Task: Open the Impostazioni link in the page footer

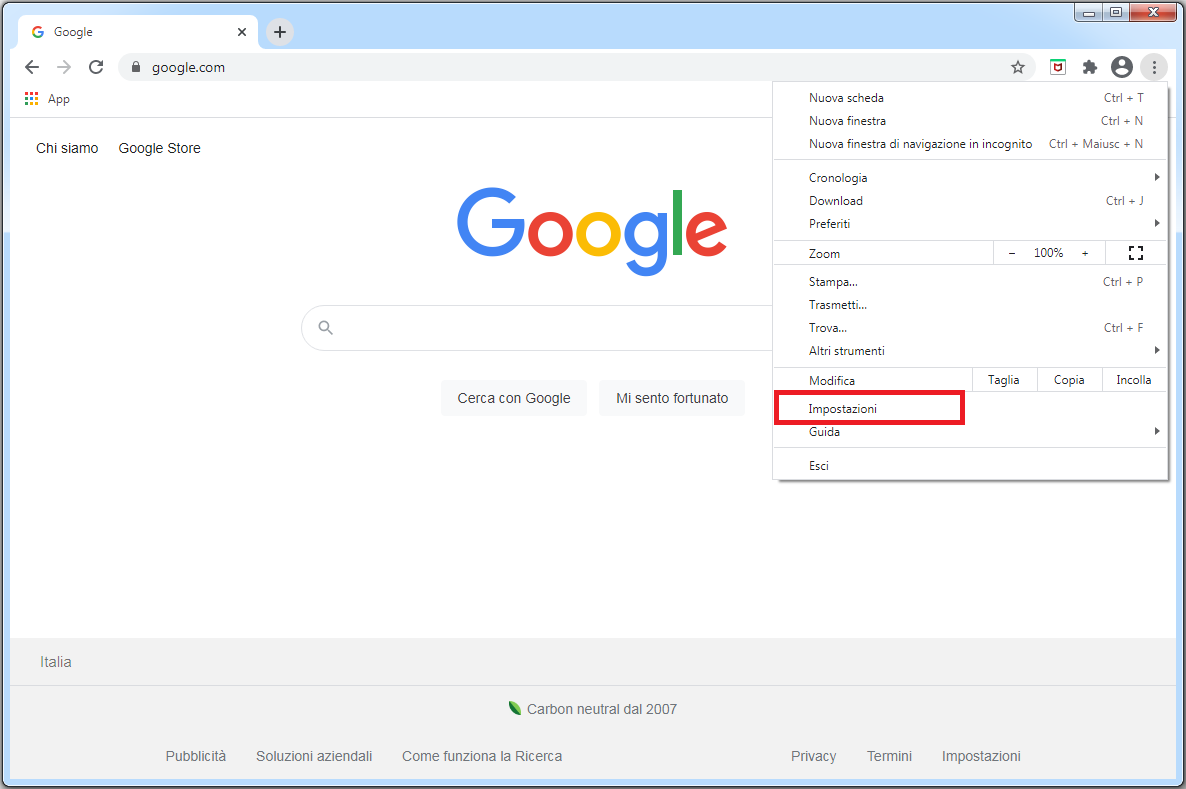Action: click(x=981, y=756)
